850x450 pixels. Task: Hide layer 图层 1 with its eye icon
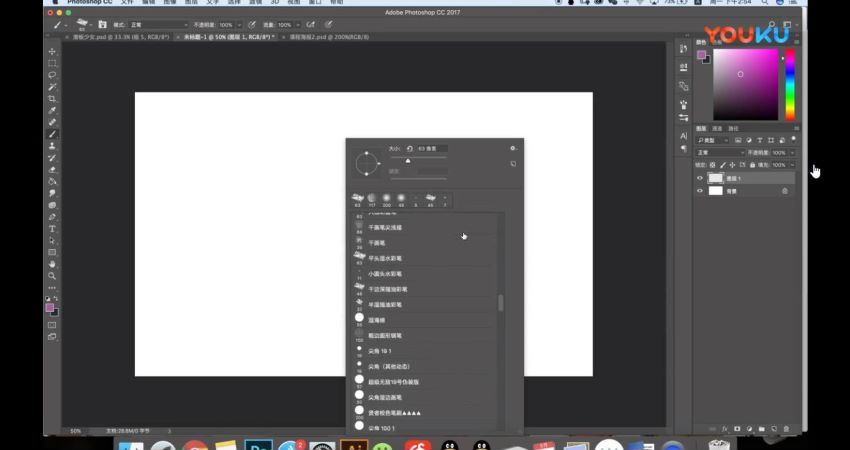(700, 178)
